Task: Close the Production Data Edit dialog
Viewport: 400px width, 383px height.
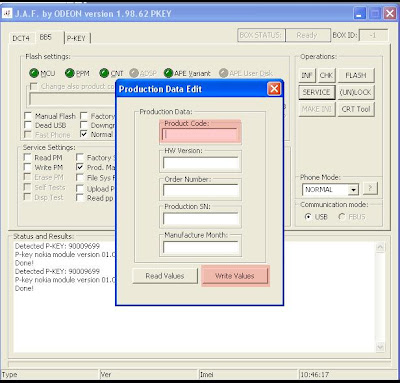Action: 274,89
